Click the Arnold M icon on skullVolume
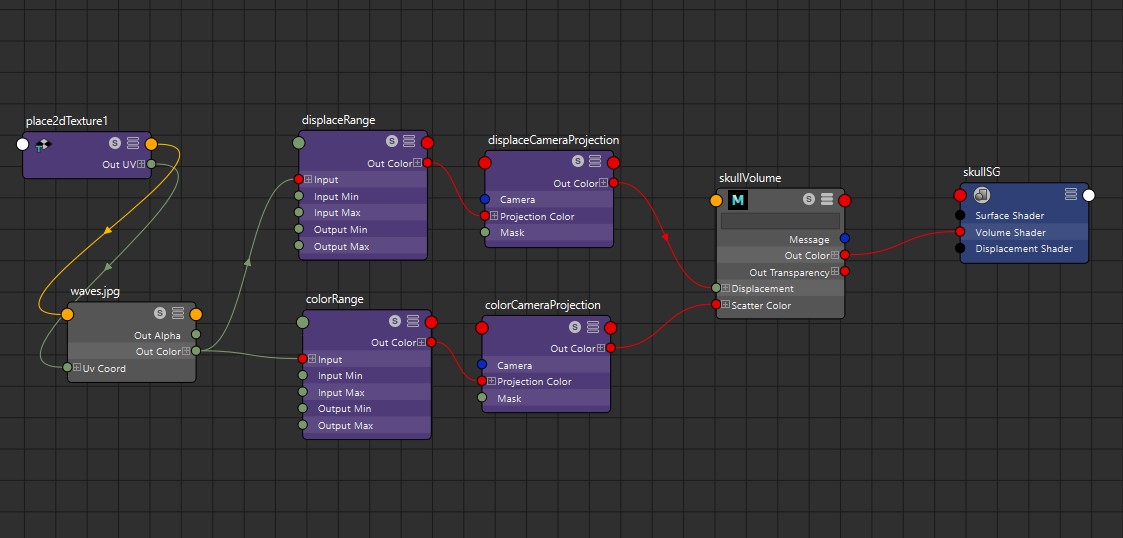 pyautogui.click(x=739, y=200)
